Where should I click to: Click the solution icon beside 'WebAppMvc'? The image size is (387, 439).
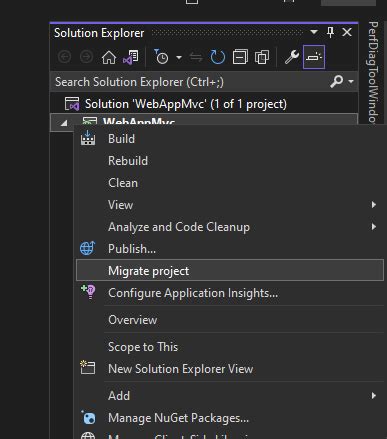[x=72, y=104]
